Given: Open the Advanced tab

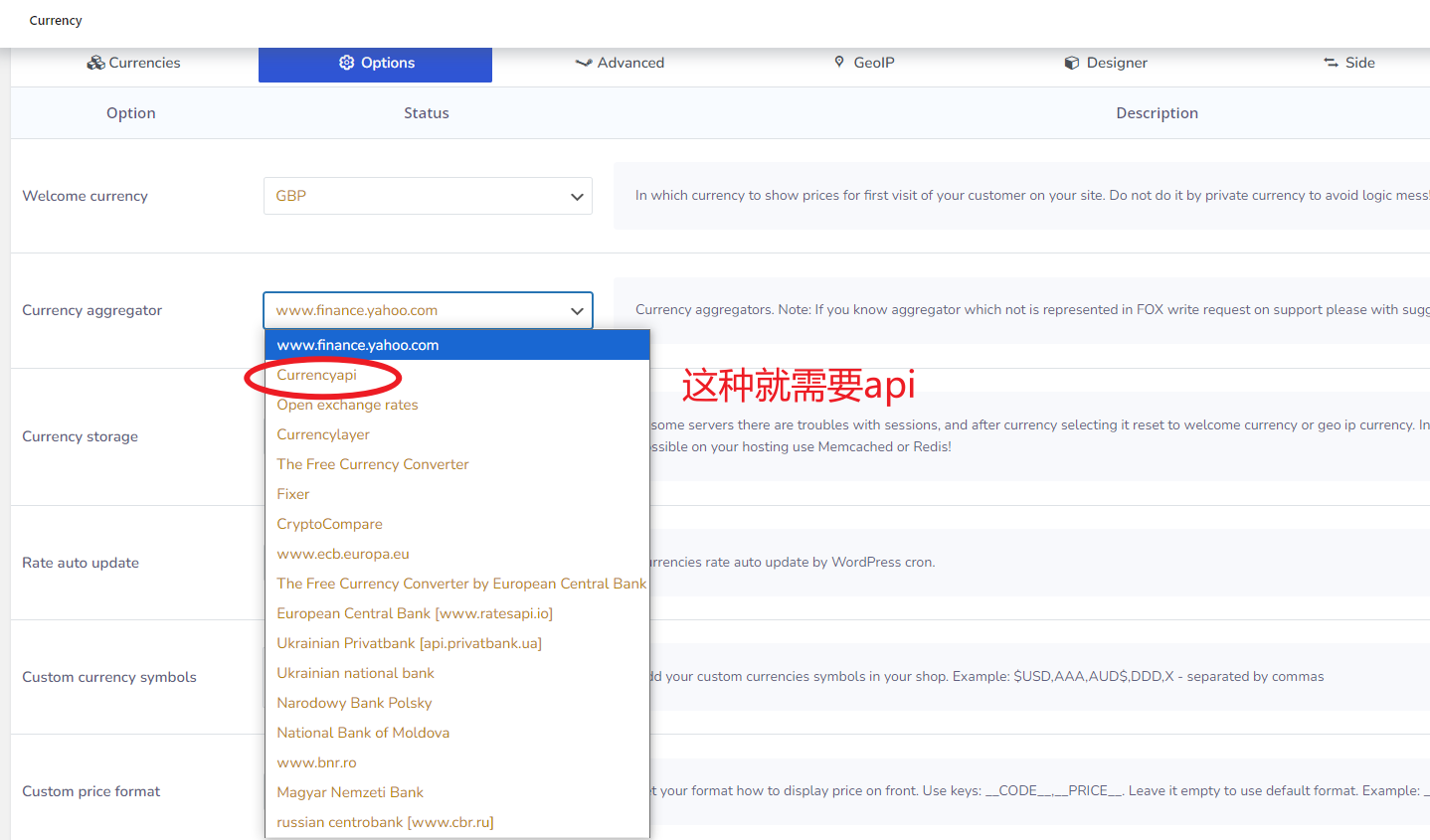Looking at the screenshot, I should coord(620,62).
